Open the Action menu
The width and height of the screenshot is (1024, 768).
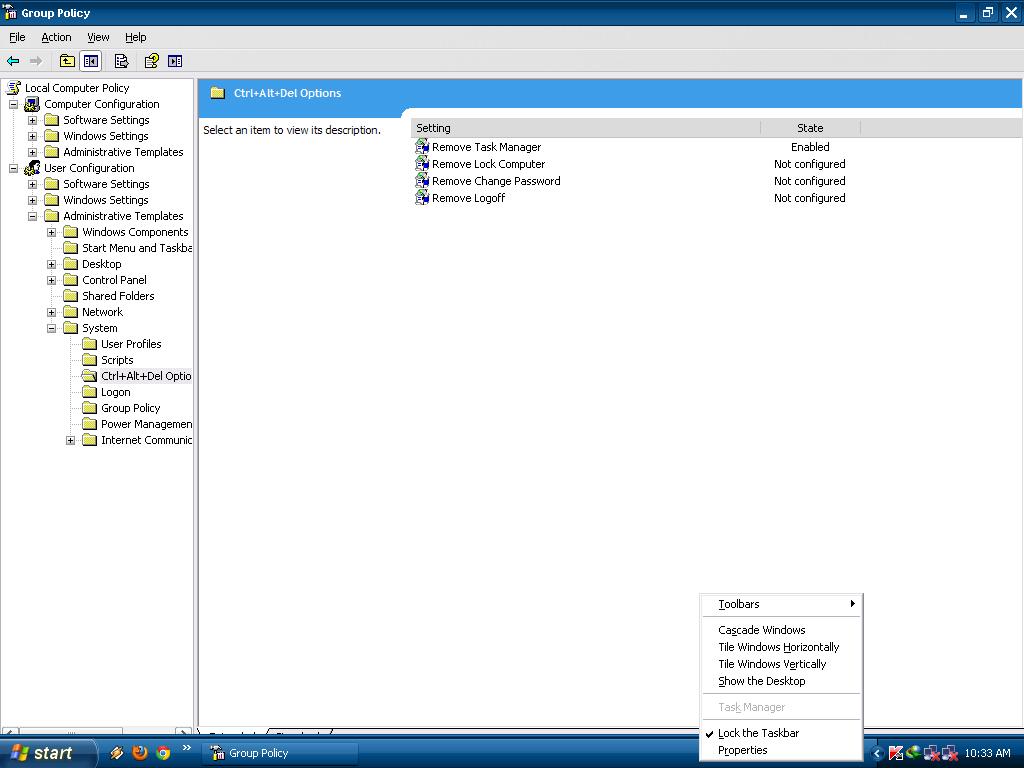[x=56, y=37]
